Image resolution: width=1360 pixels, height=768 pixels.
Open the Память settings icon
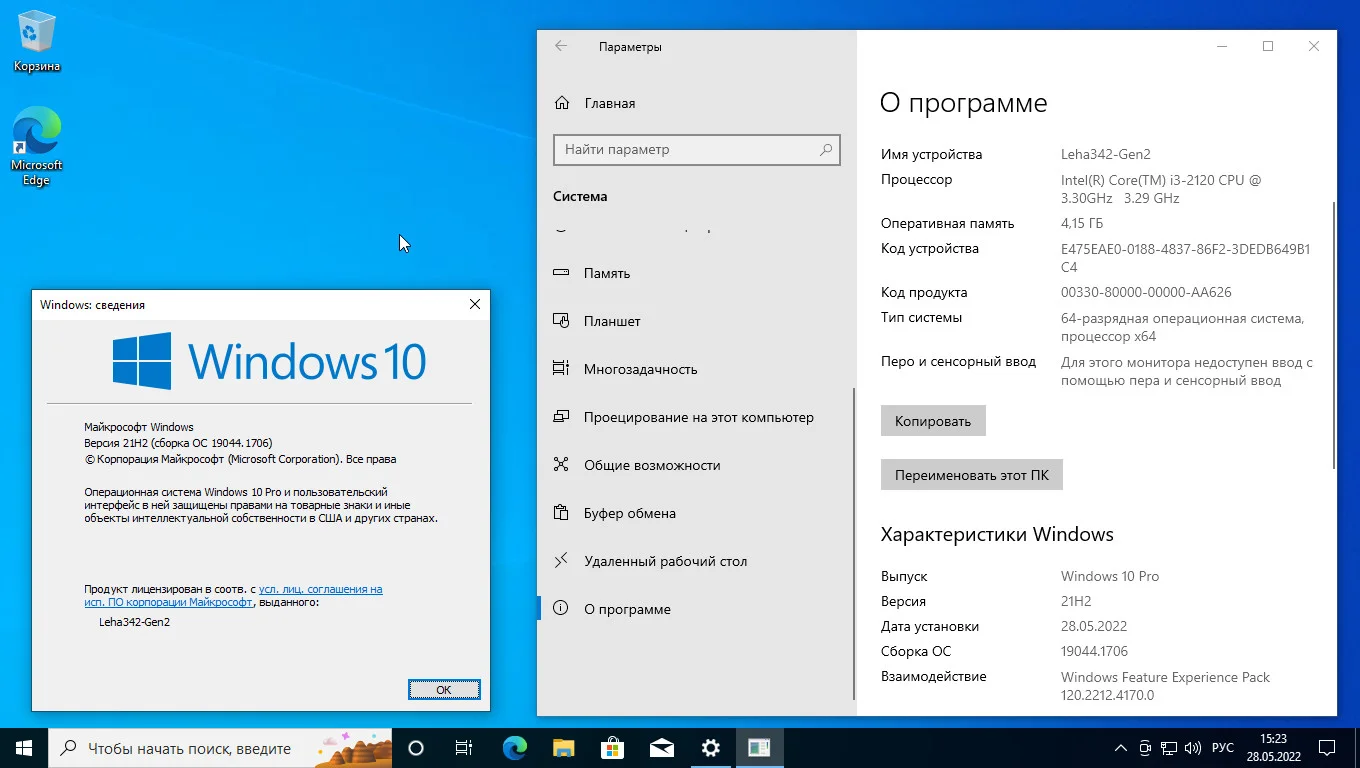pos(561,273)
